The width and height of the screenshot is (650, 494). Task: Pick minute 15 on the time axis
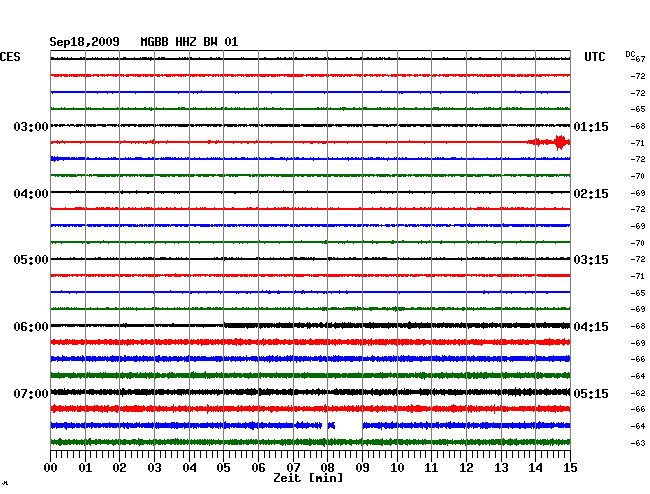point(570,467)
